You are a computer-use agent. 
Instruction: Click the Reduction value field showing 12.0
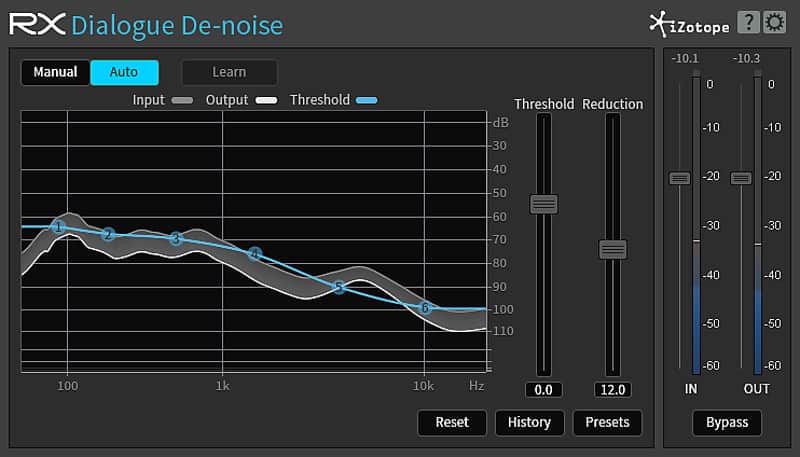click(613, 390)
